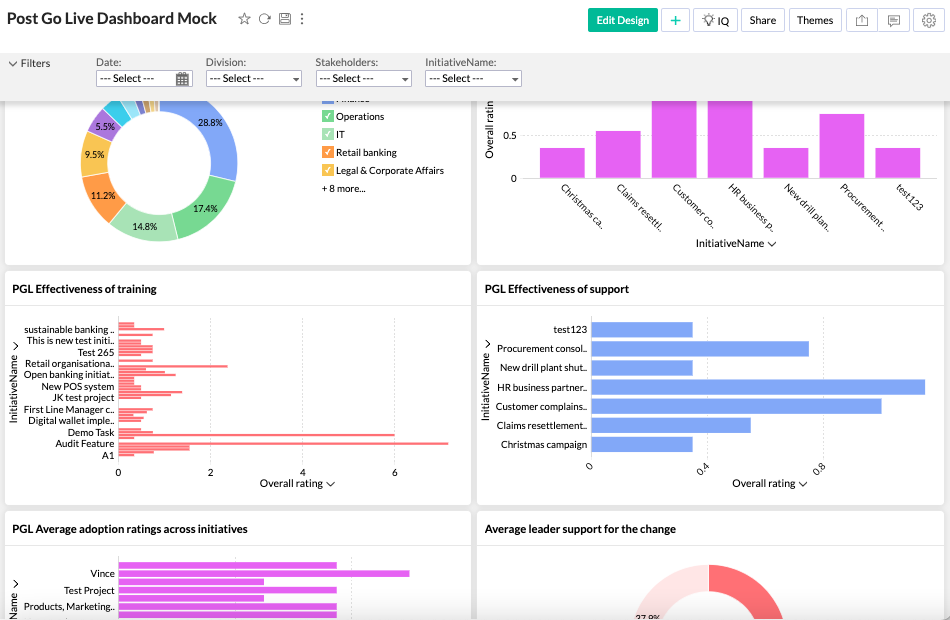
Task: Click the Christmas campaign blue bar
Action: click(x=642, y=445)
